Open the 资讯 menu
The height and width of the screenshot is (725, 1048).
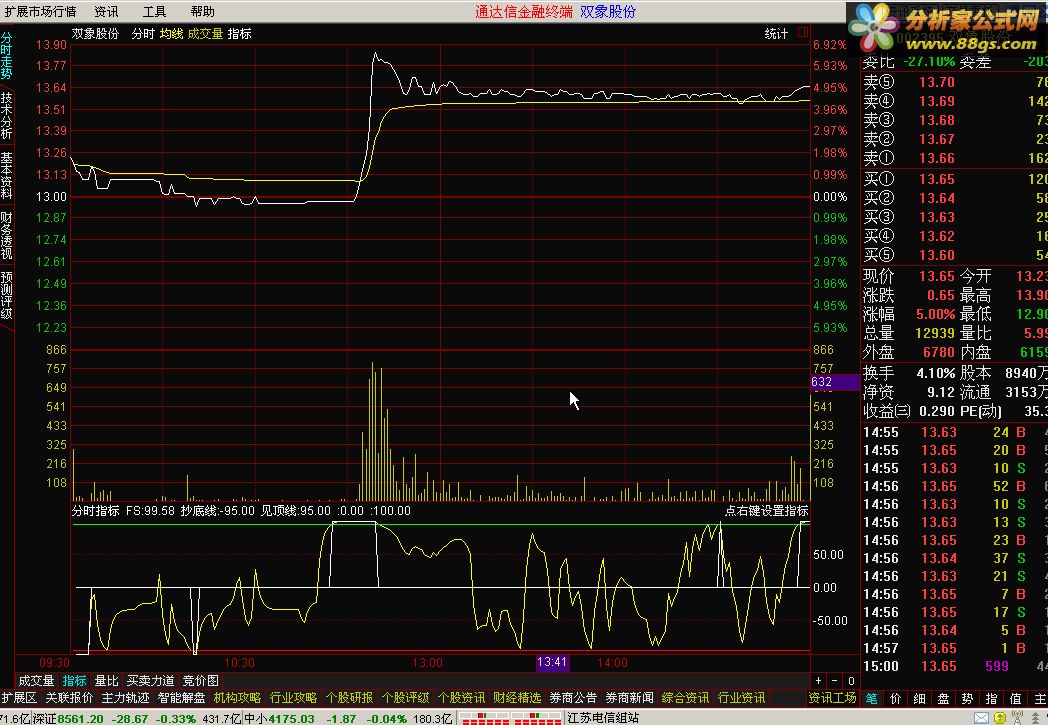pyautogui.click(x=106, y=11)
